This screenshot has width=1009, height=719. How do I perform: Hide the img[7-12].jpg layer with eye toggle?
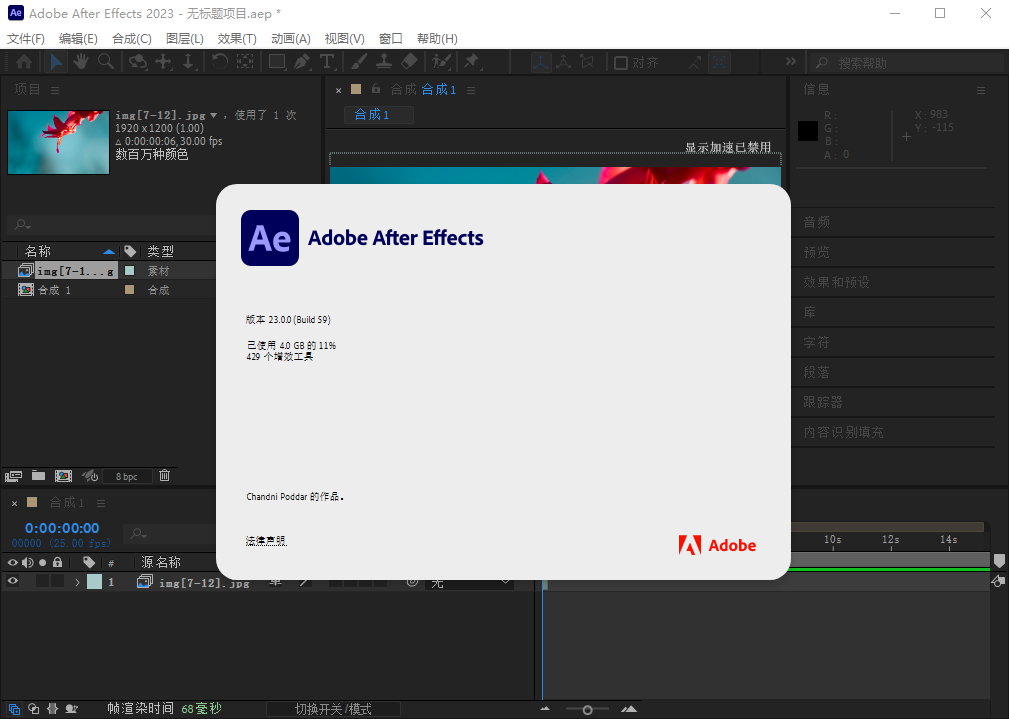click(x=12, y=581)
